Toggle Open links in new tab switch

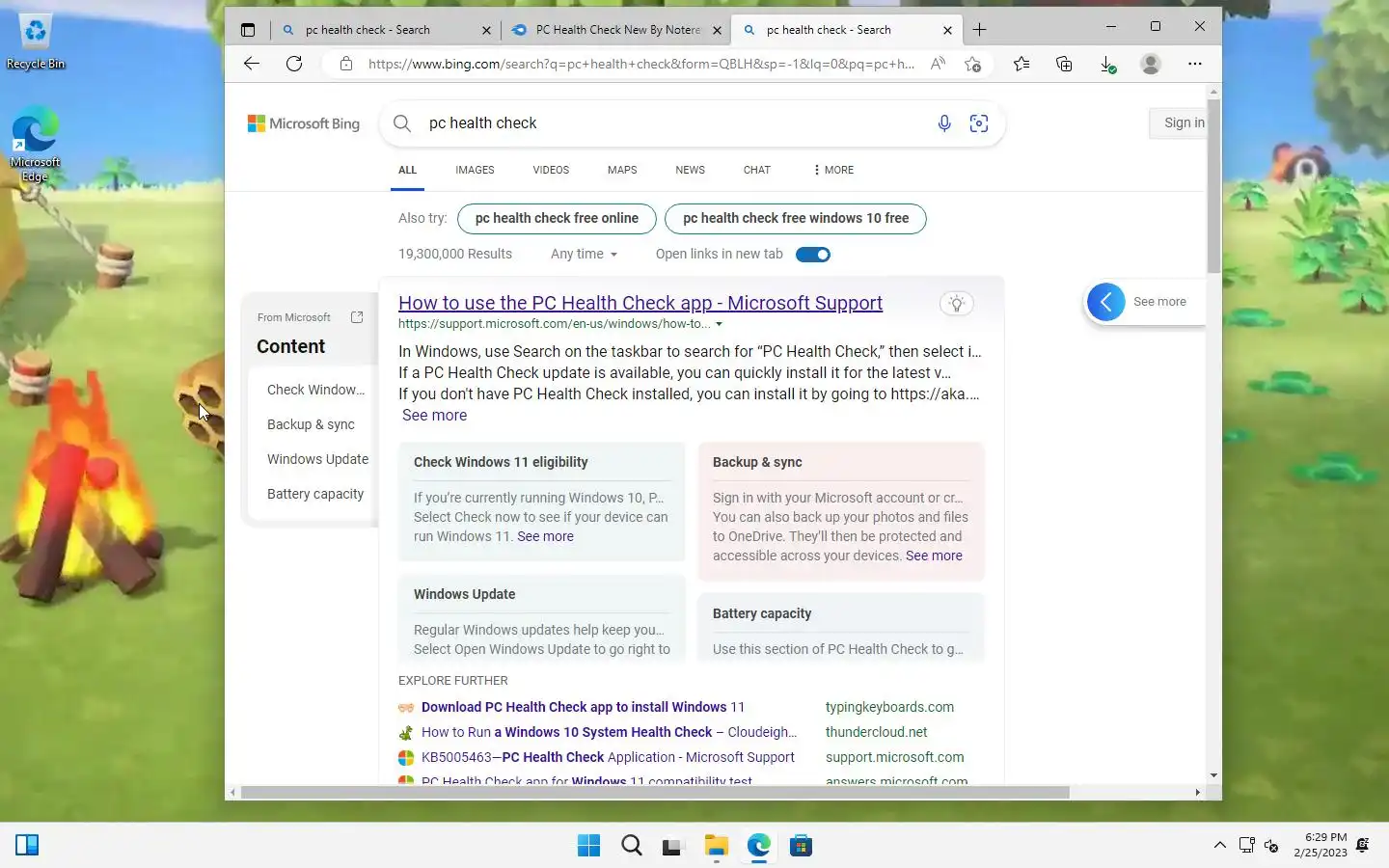tap(813, 255)
